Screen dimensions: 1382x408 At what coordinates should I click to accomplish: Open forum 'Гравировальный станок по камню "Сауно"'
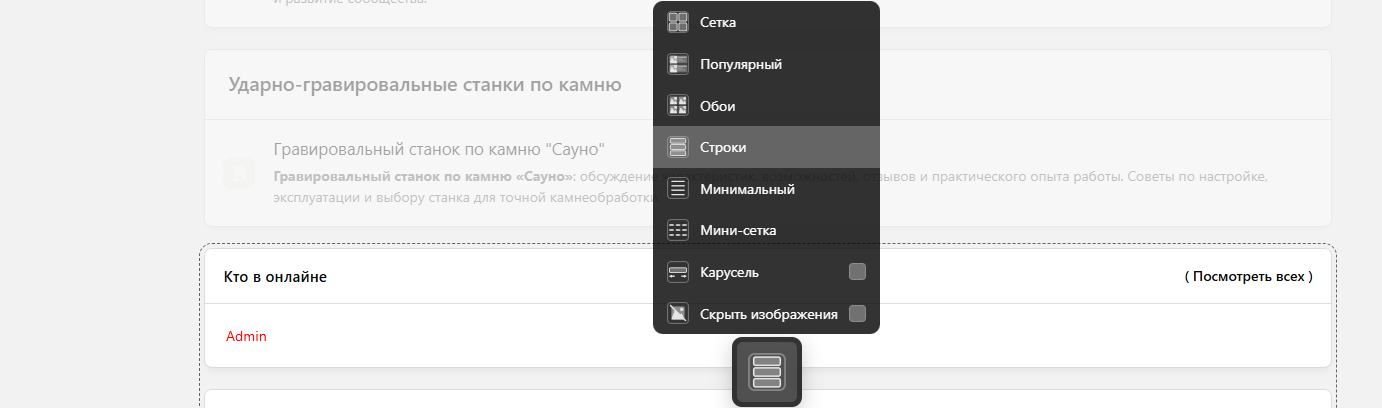[x=439, y=150]
